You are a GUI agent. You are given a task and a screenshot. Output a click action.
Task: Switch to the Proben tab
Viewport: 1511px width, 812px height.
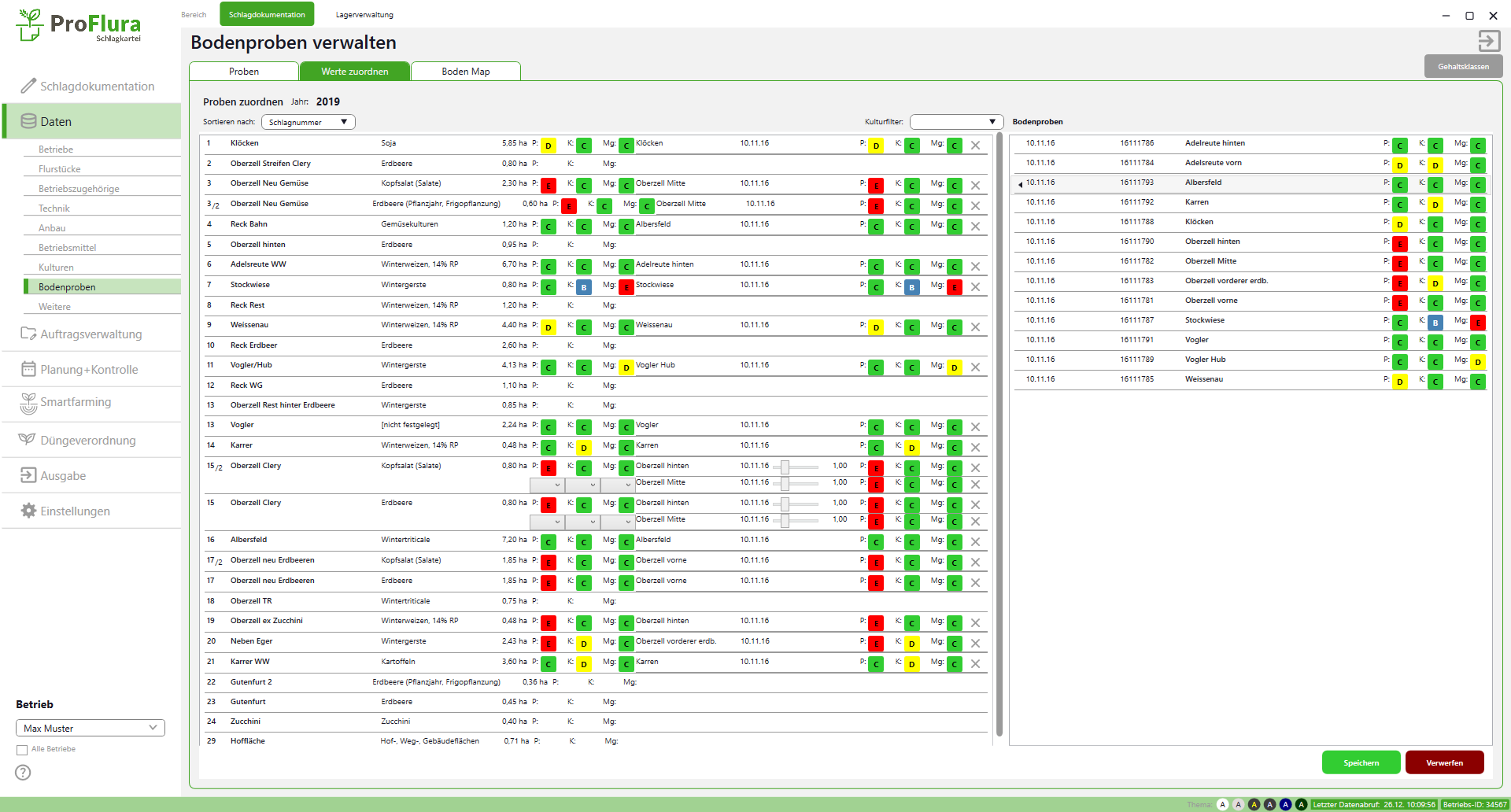point(244,72)
